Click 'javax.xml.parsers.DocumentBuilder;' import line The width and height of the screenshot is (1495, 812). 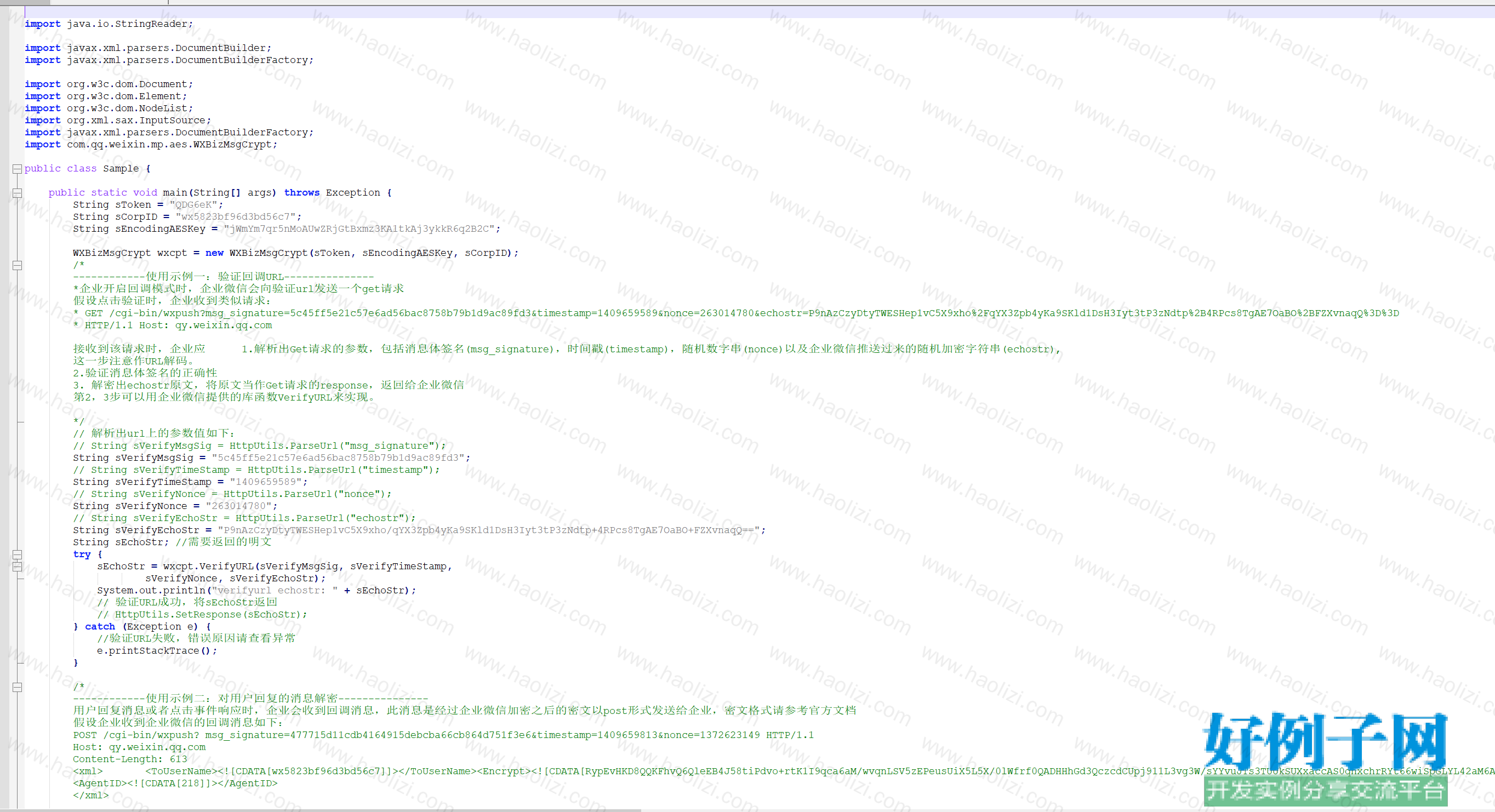[148, 48]
